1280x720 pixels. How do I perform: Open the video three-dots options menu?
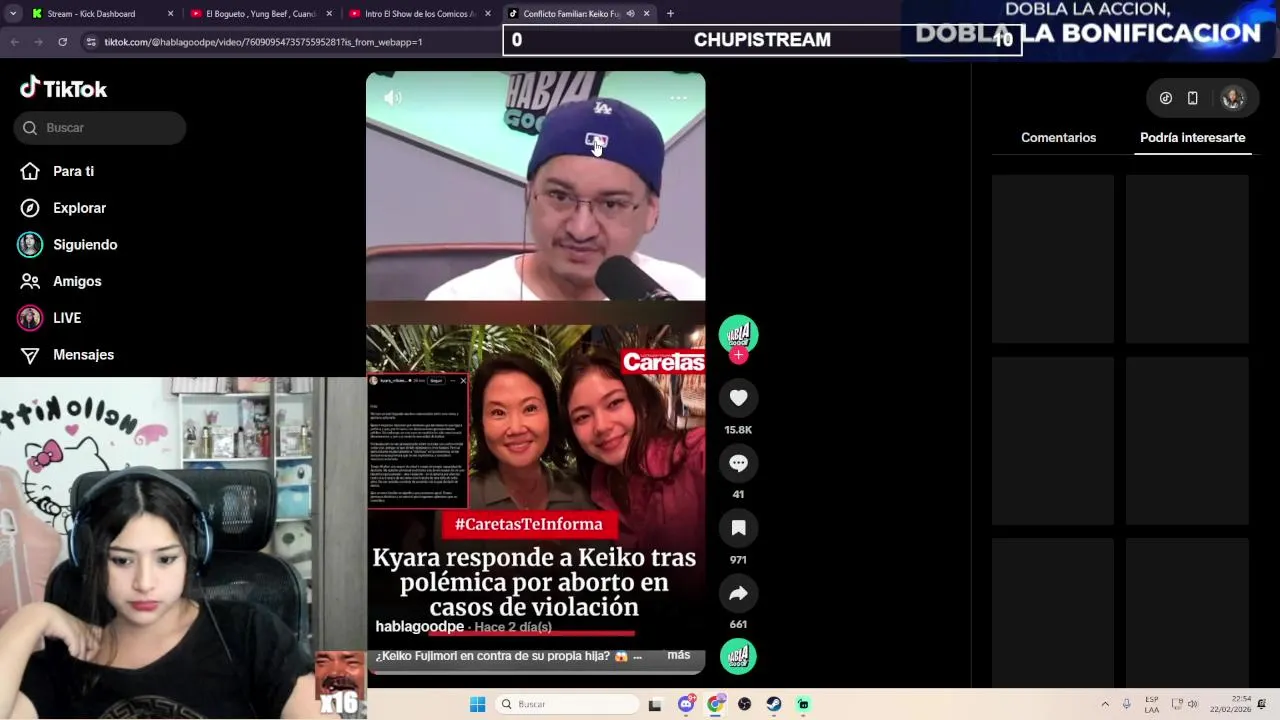click(678, 98)
